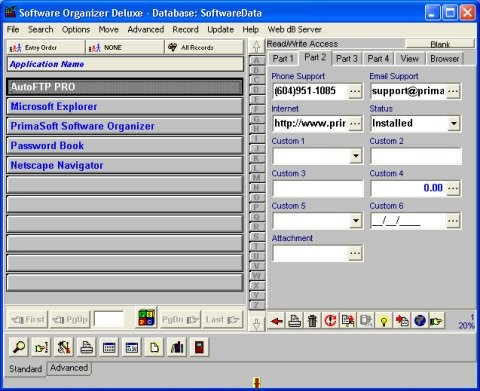Image resolution: width=480 pixels, height=391 pixels.
Task: Switch to the Part 1 tab
Action: click(x=283, y=59)
